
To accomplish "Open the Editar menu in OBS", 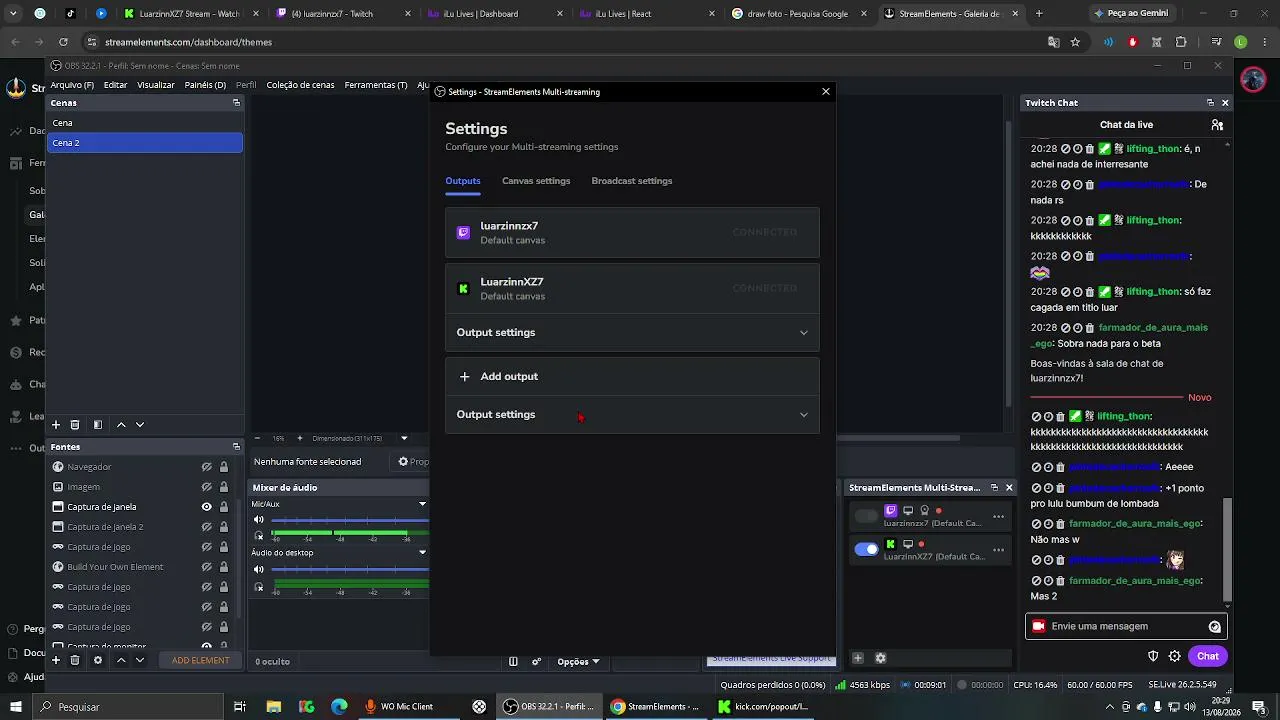I will coord(115,85).
